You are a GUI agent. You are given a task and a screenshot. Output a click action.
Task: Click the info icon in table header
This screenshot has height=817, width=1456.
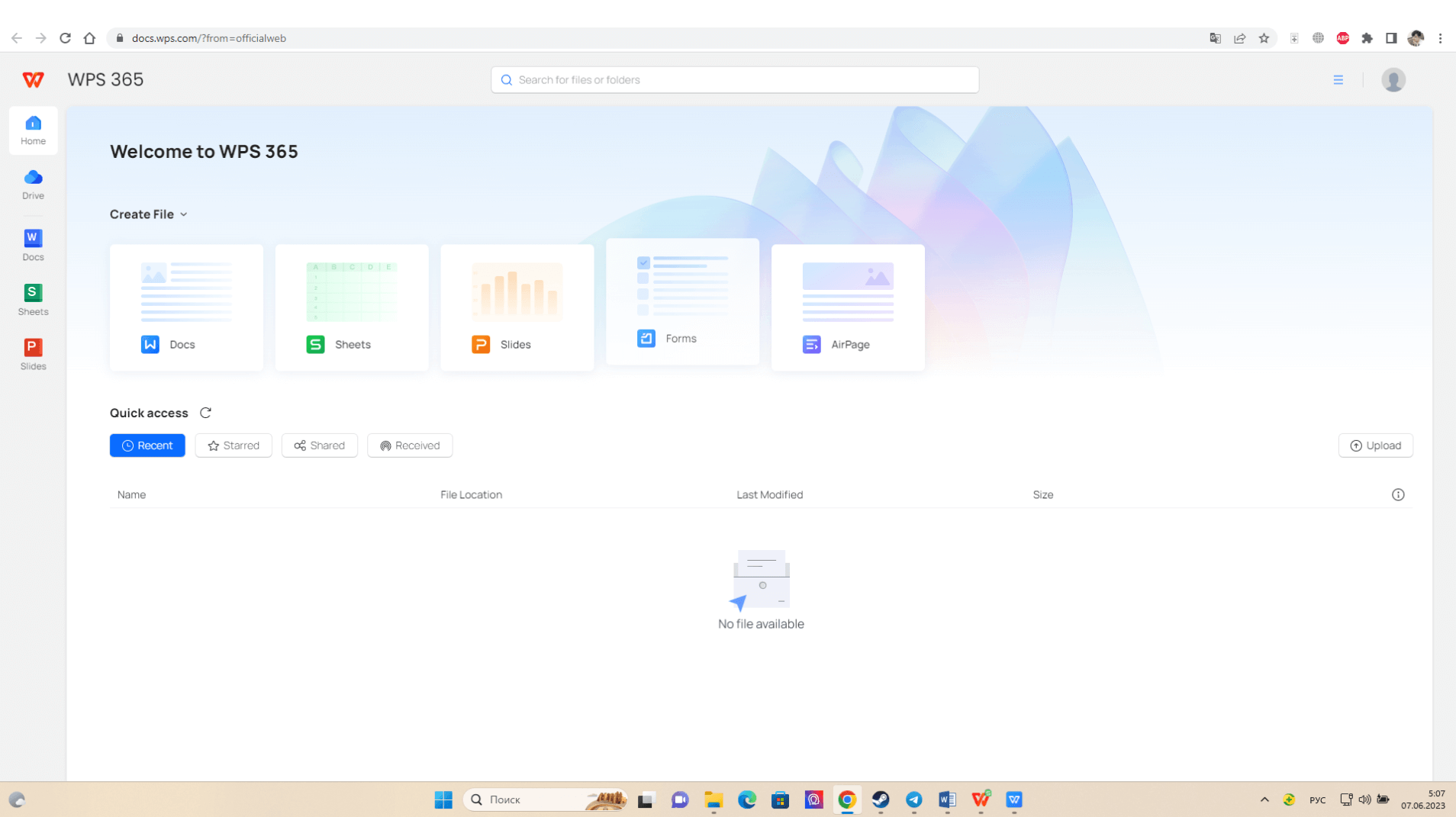(x=1397, y=494)
